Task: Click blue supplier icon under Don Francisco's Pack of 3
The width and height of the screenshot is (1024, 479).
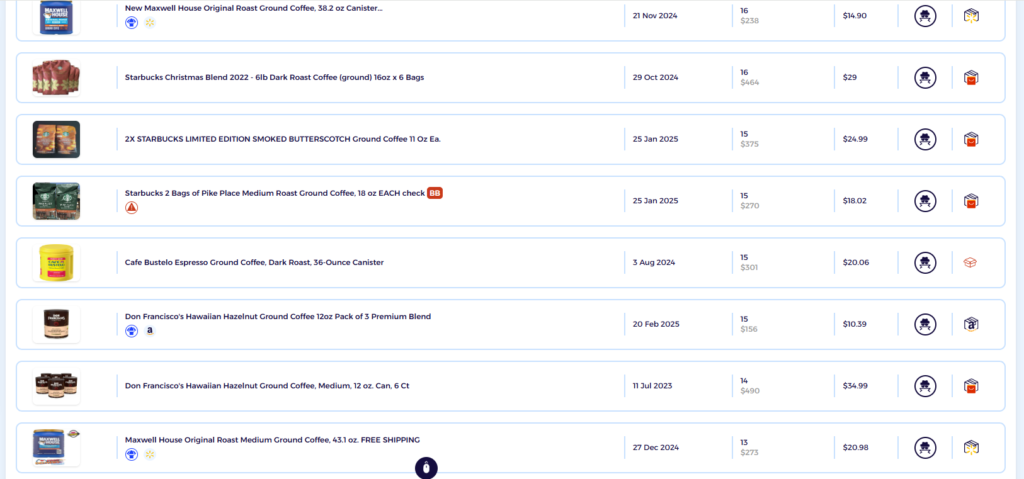Action: [132, 331]
